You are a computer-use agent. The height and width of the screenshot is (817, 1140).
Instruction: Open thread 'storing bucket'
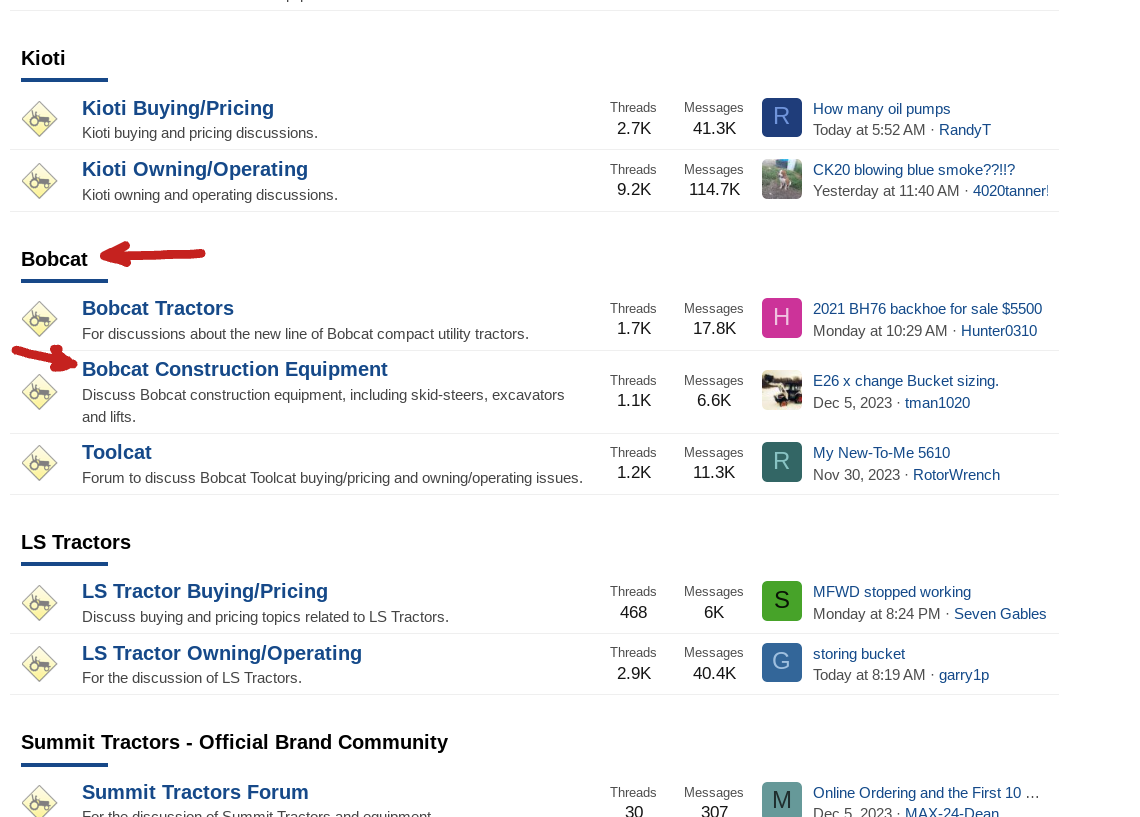(x=859, y=654)
